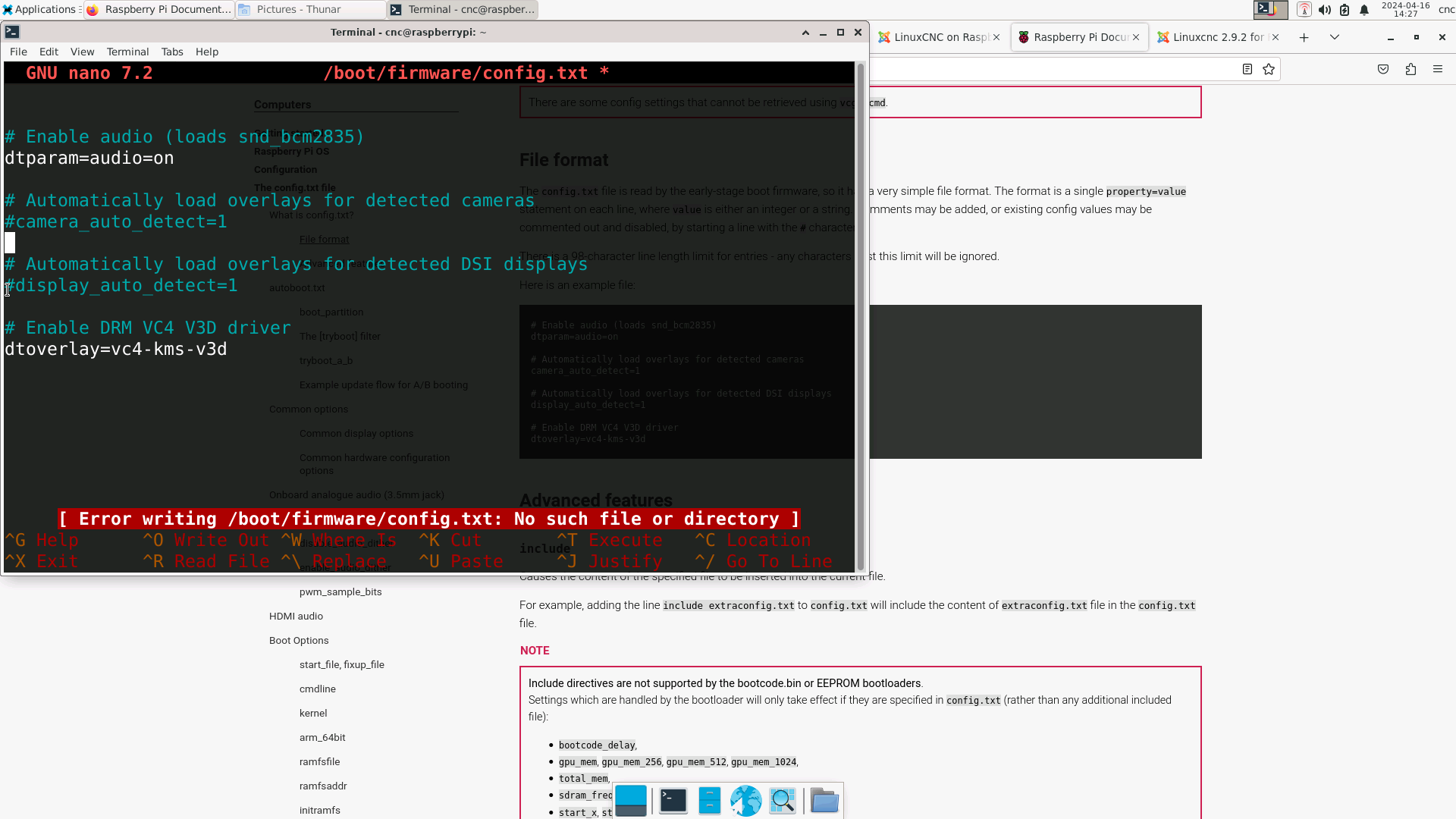Viewport: 1456px width, 819px height.
Task: Open the power manager battery icon
Action: point(1345,10)
